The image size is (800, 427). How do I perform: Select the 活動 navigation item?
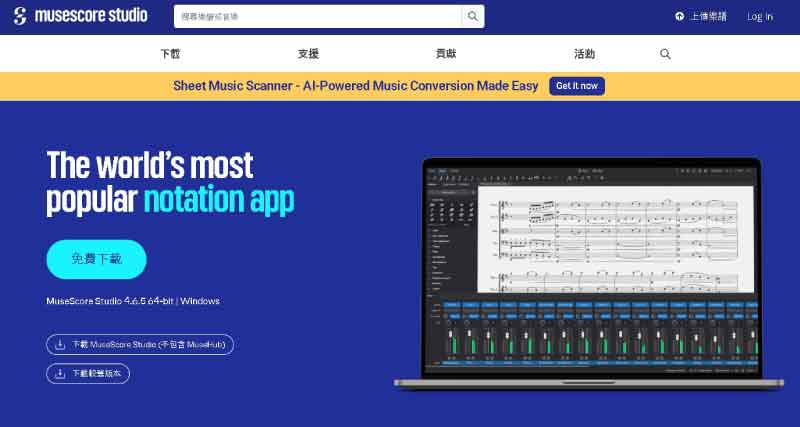pos(584,54)
